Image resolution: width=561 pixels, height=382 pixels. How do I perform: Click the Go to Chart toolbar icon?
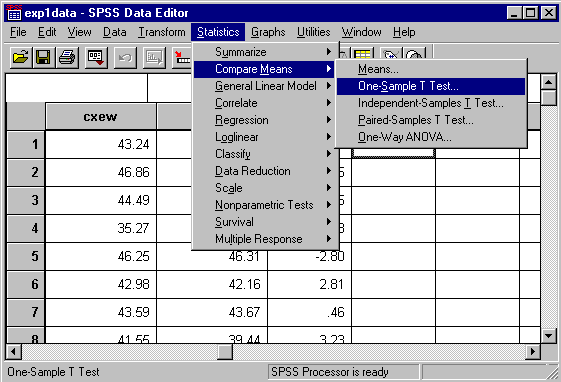[154, 58]
